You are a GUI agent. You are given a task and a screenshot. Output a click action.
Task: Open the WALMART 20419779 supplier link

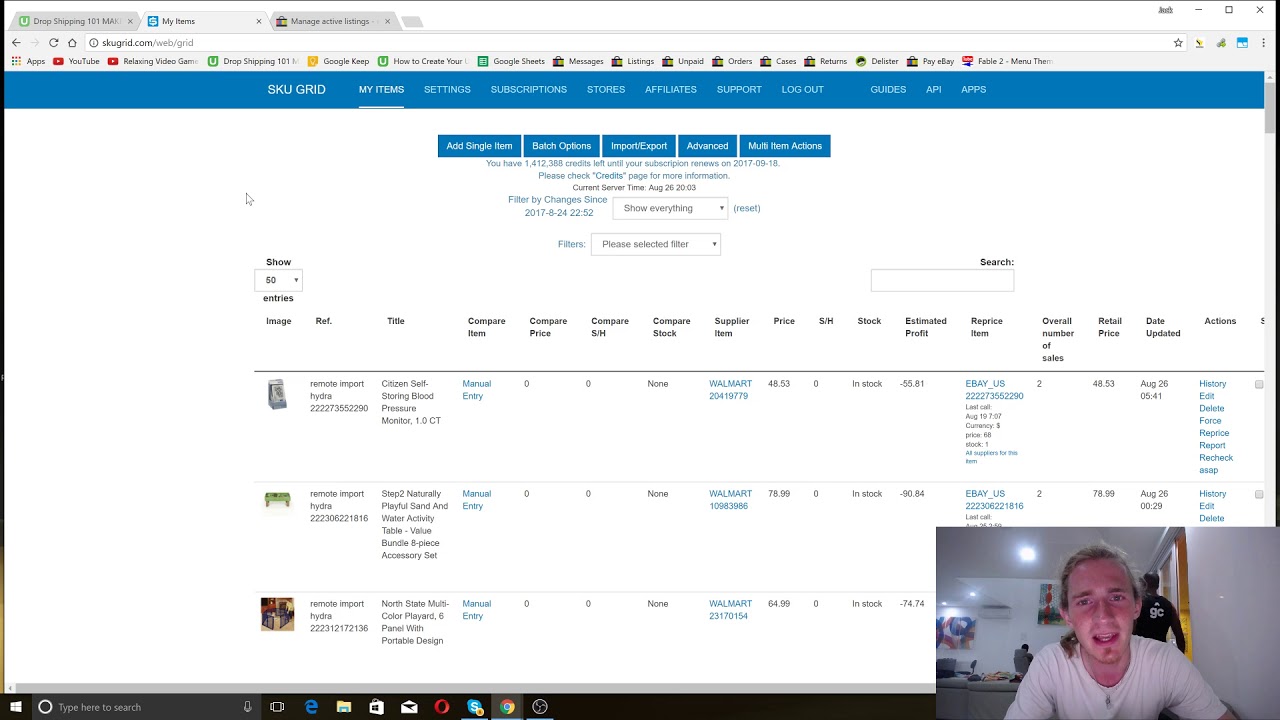click(x=730, y=390)
